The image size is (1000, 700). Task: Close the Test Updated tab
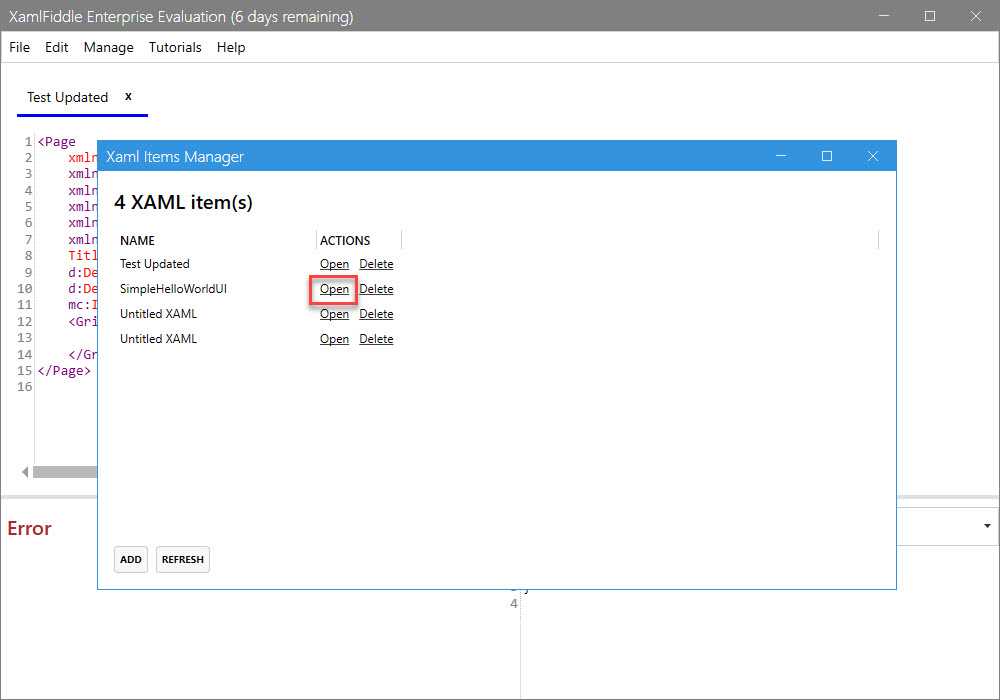(128, 96)
